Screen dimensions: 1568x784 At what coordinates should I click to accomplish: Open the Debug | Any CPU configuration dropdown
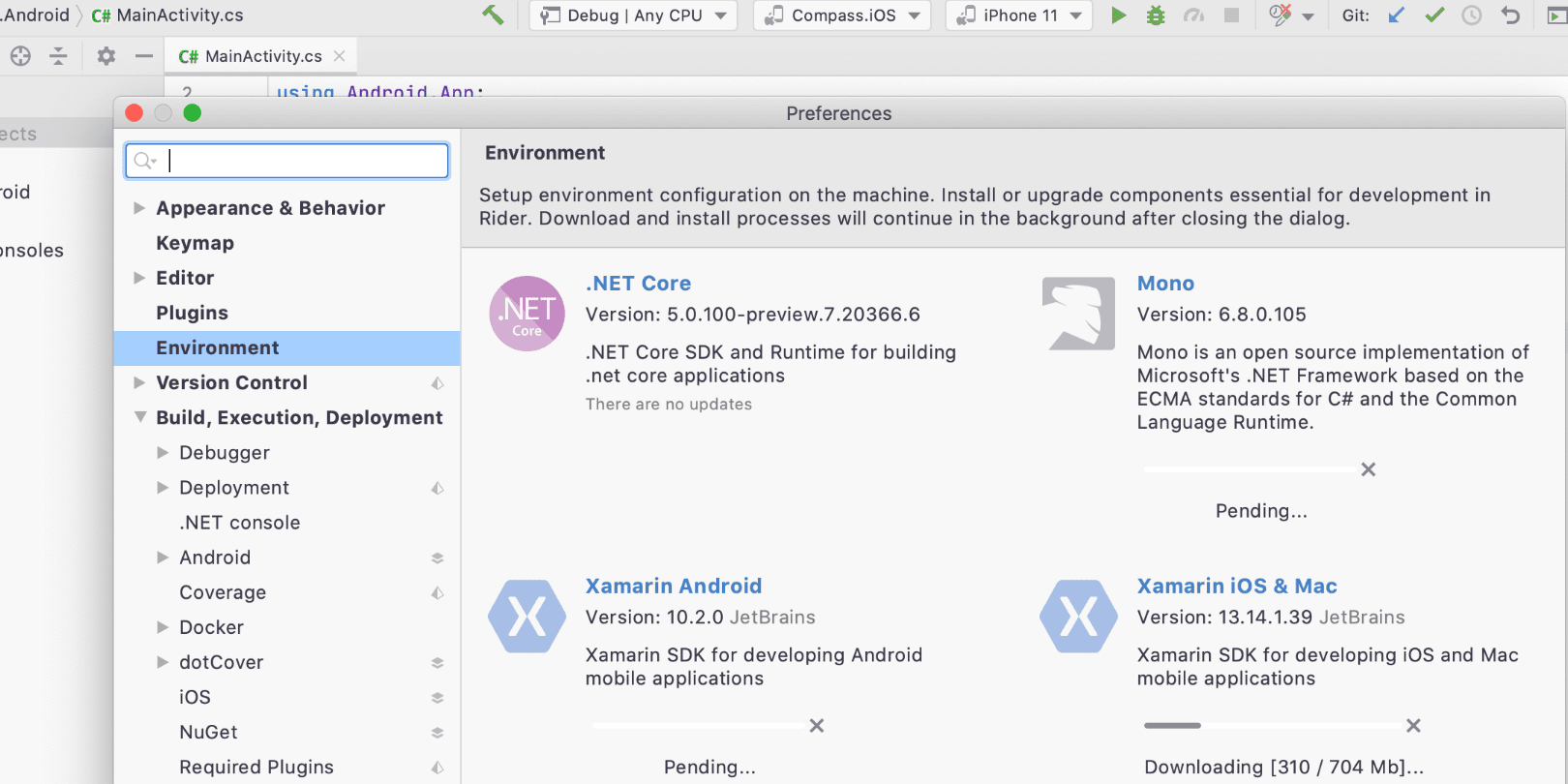tap(633, 15)
